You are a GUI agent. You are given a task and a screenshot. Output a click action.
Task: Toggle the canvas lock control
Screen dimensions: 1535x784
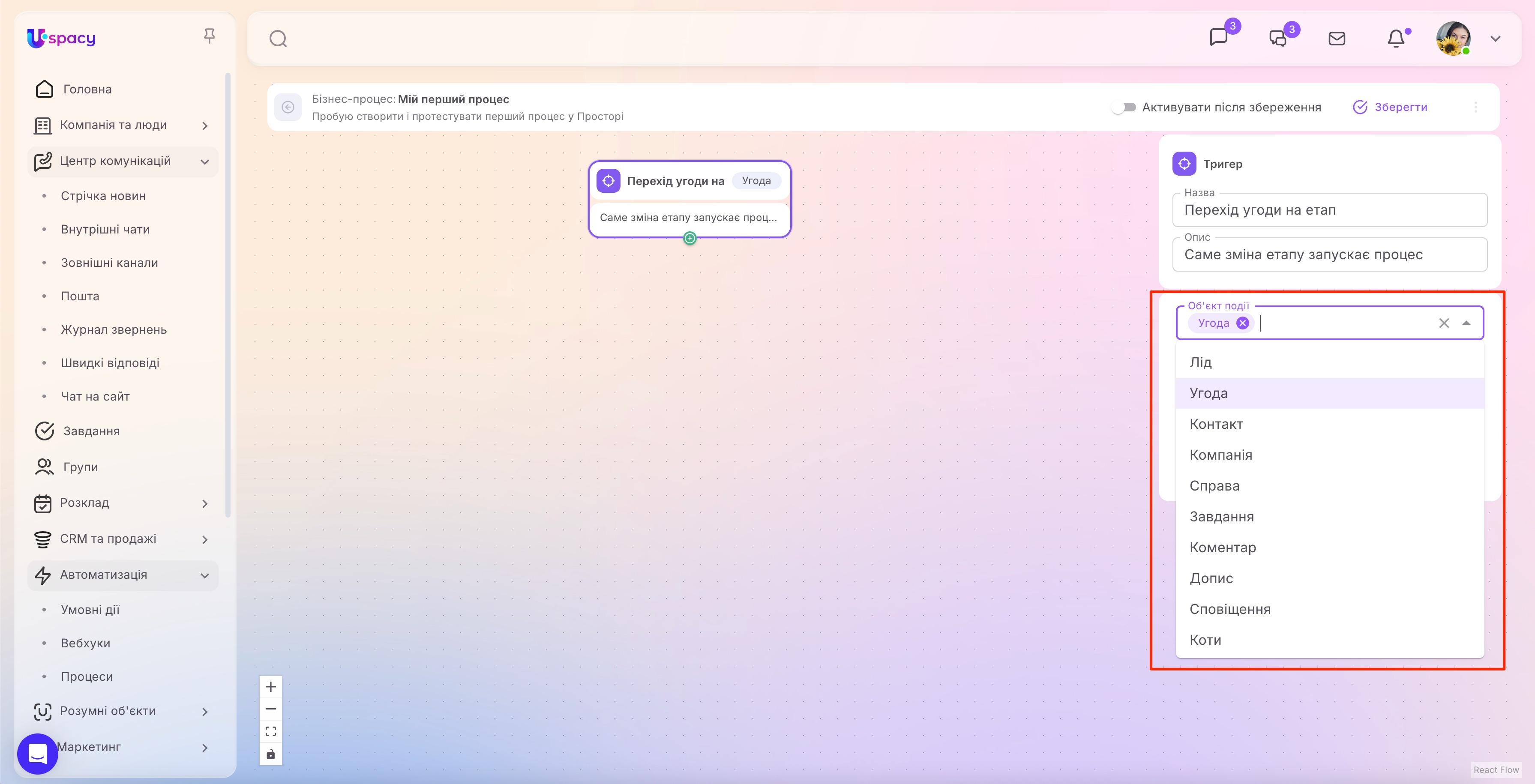pos(270,754)
